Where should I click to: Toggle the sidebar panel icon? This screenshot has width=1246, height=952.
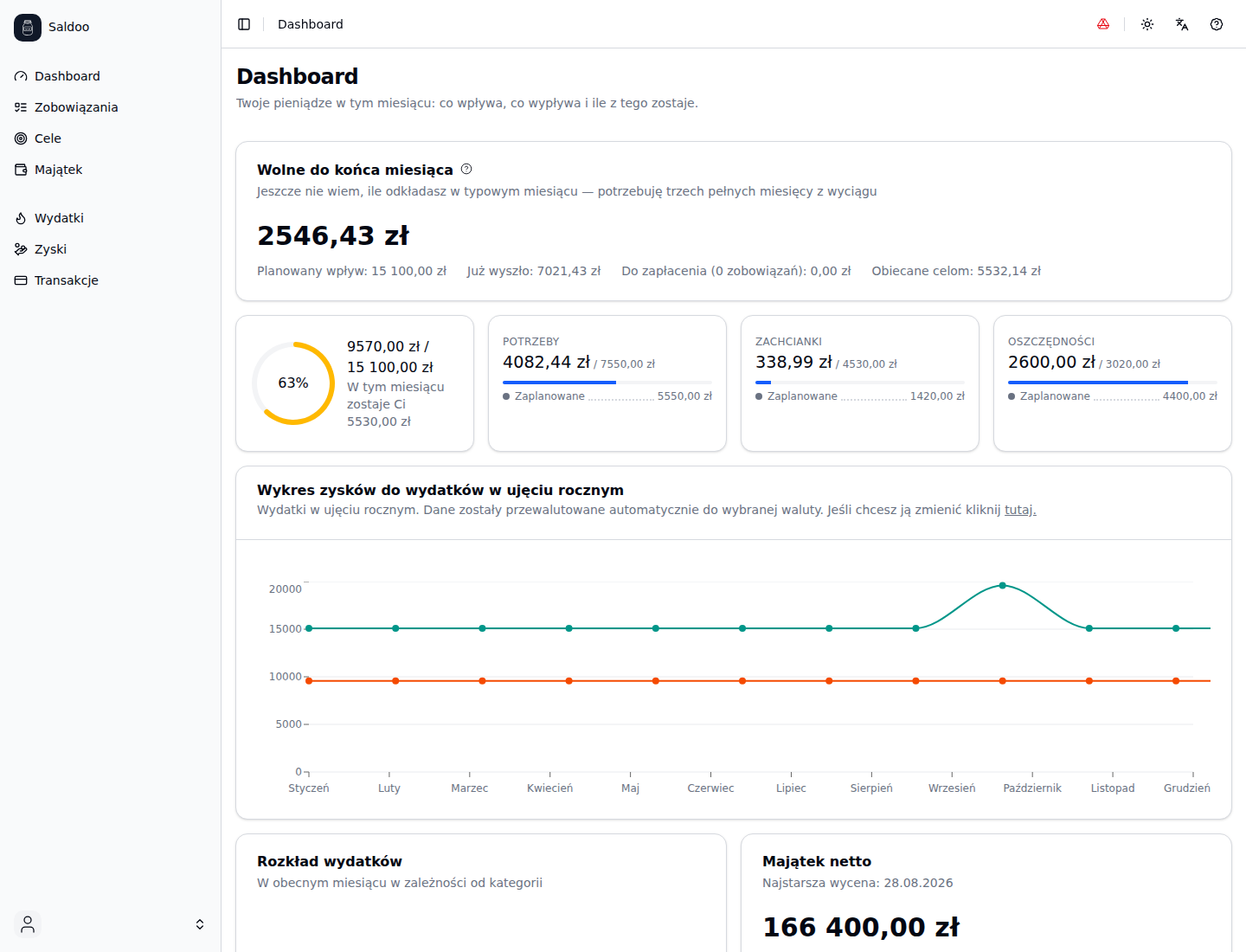(244, 24)
